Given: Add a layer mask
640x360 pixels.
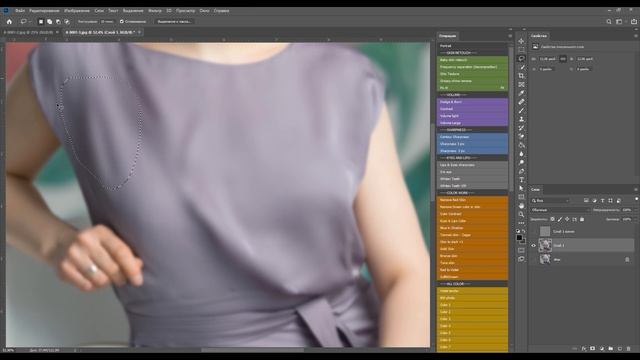Looking at the screenshot, I should [593, 349].
